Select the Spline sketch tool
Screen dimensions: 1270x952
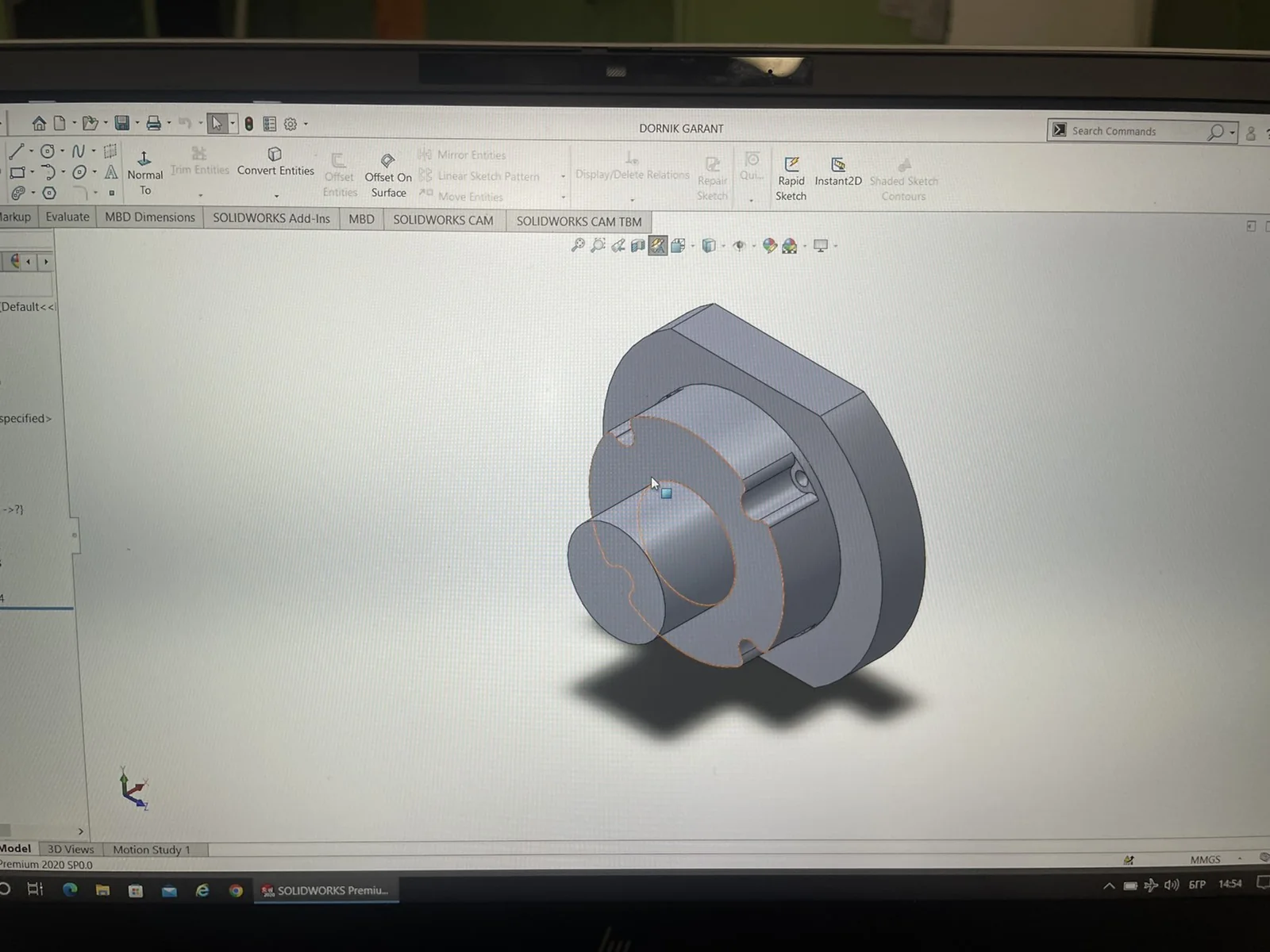[78, 151]
